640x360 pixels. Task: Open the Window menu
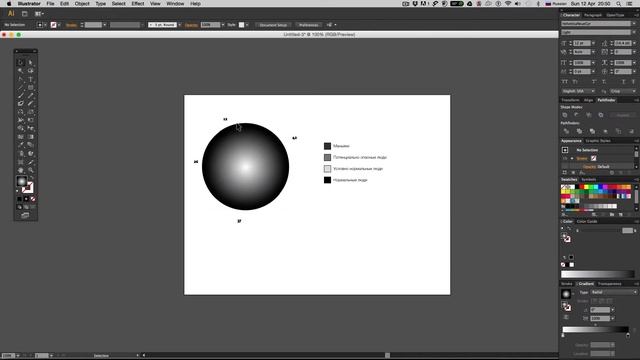175,4
